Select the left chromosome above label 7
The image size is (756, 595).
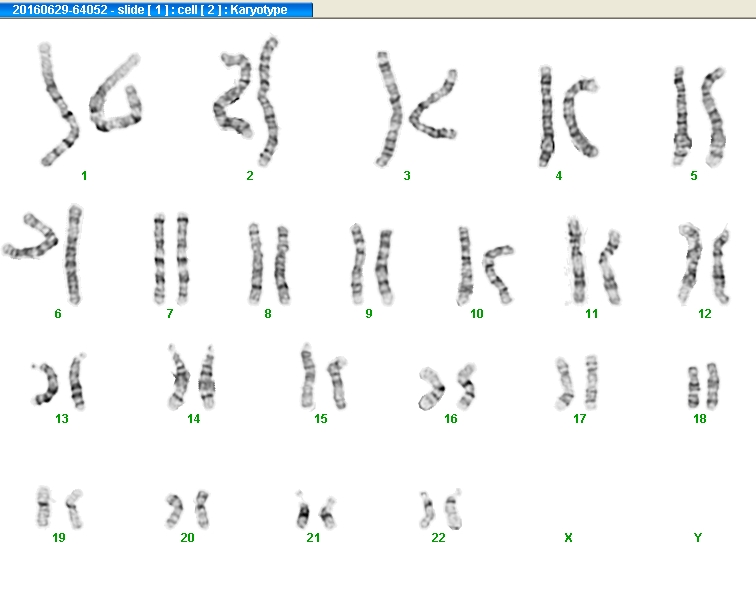[x=159, y=258]
